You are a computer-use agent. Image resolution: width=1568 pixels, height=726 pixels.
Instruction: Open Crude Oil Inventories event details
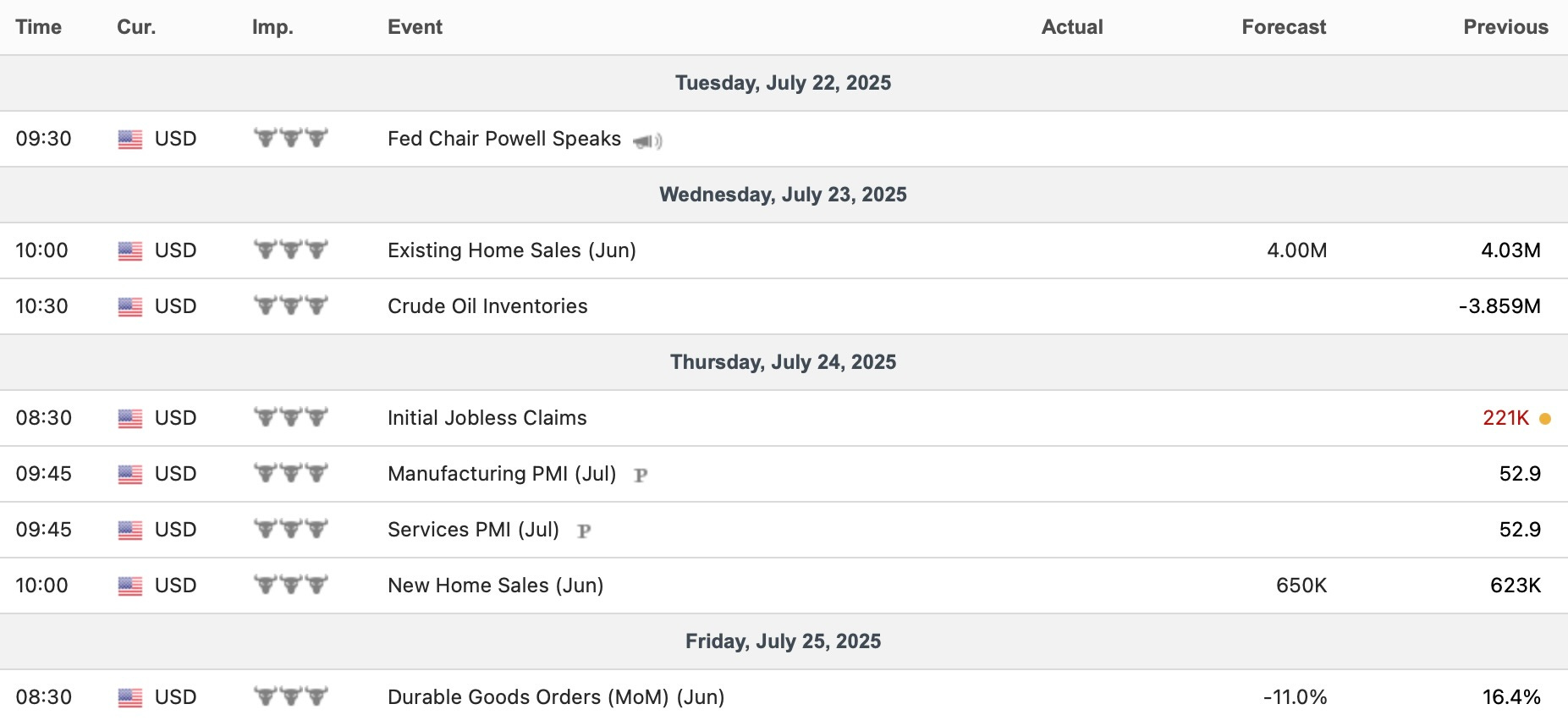(487, 306)
